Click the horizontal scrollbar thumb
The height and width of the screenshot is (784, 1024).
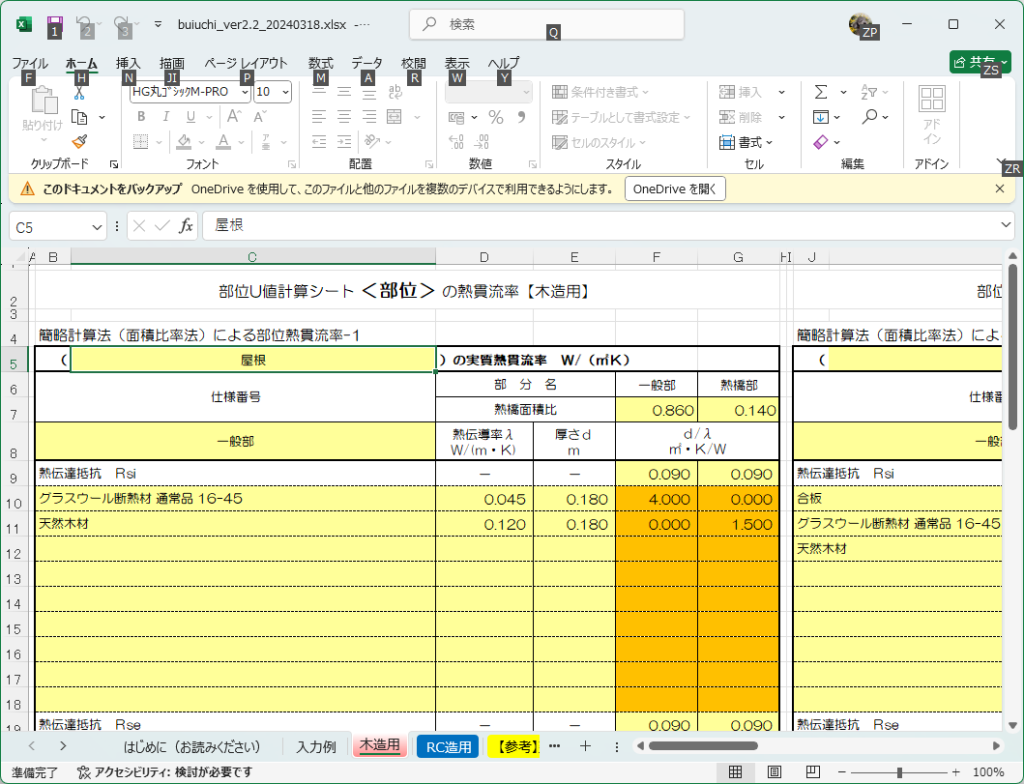click(703, 746)
